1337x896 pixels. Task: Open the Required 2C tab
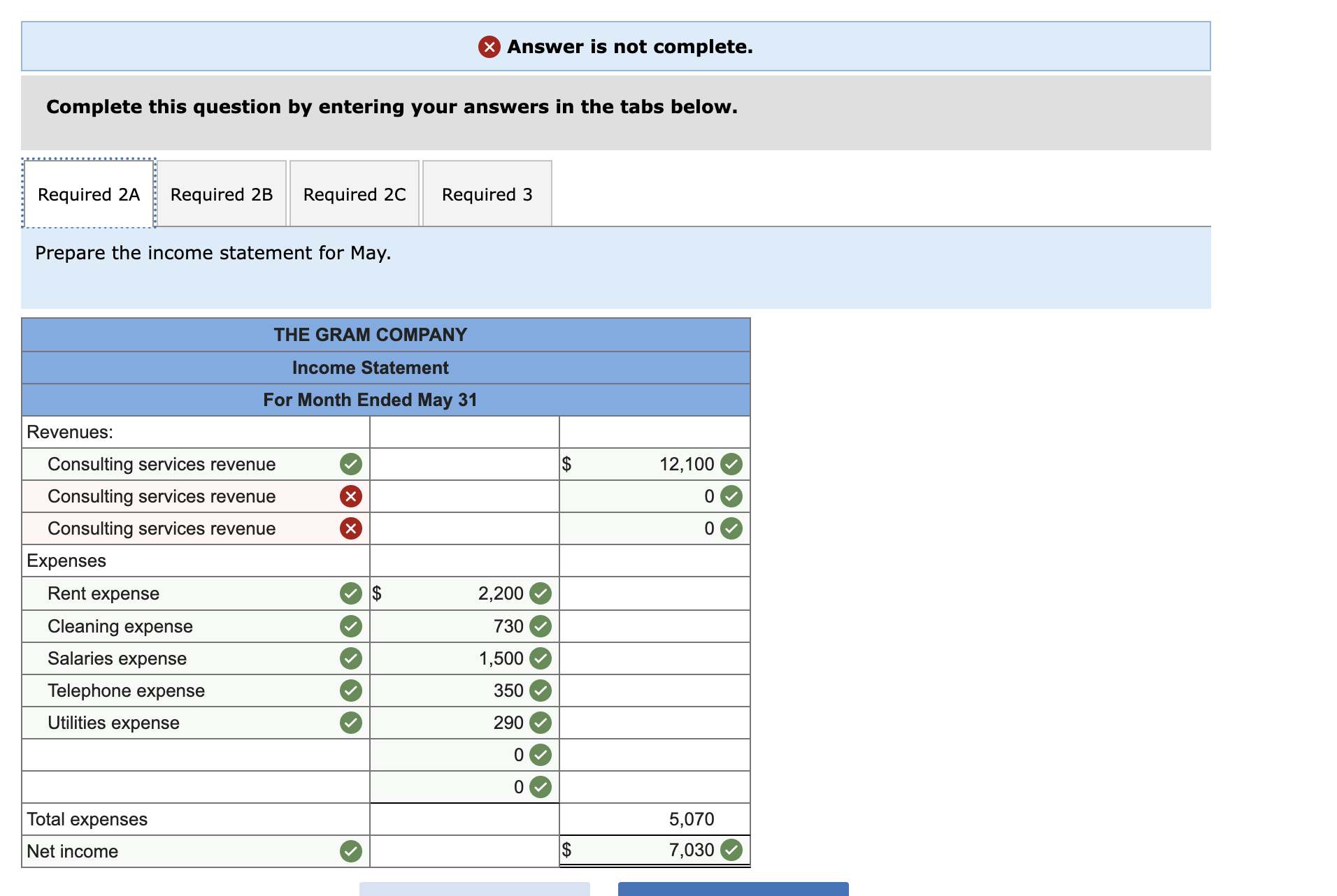pos(355,194)
